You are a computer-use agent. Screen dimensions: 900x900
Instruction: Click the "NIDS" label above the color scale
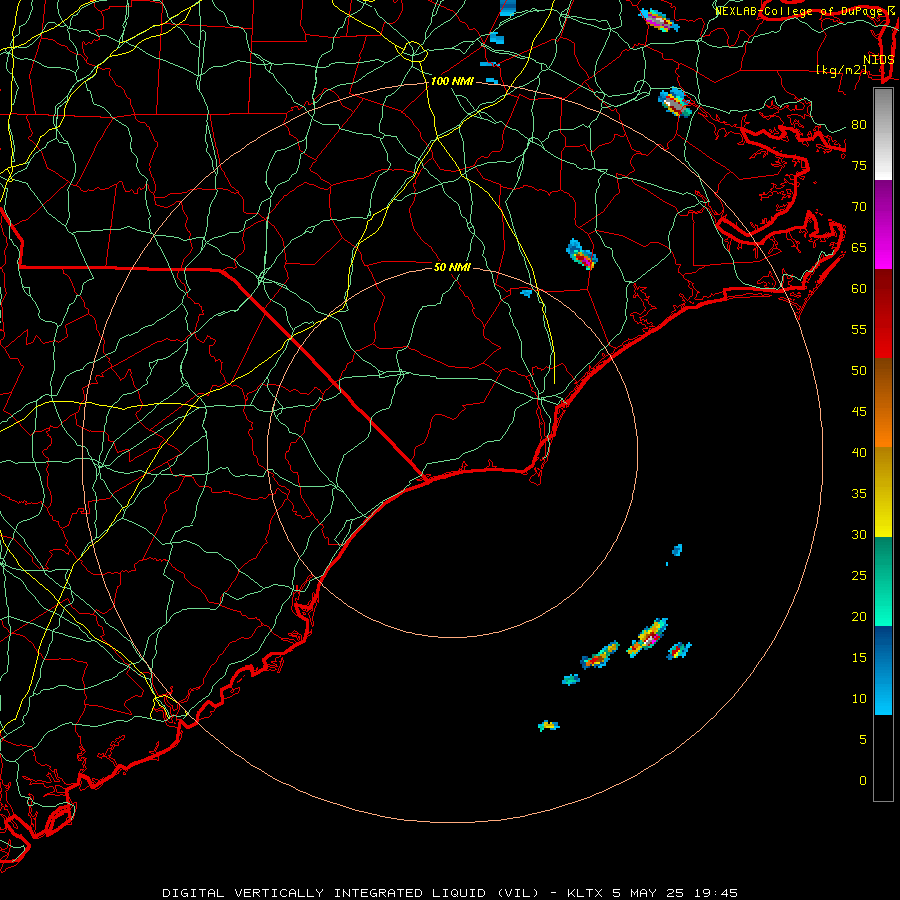point(879,60)
